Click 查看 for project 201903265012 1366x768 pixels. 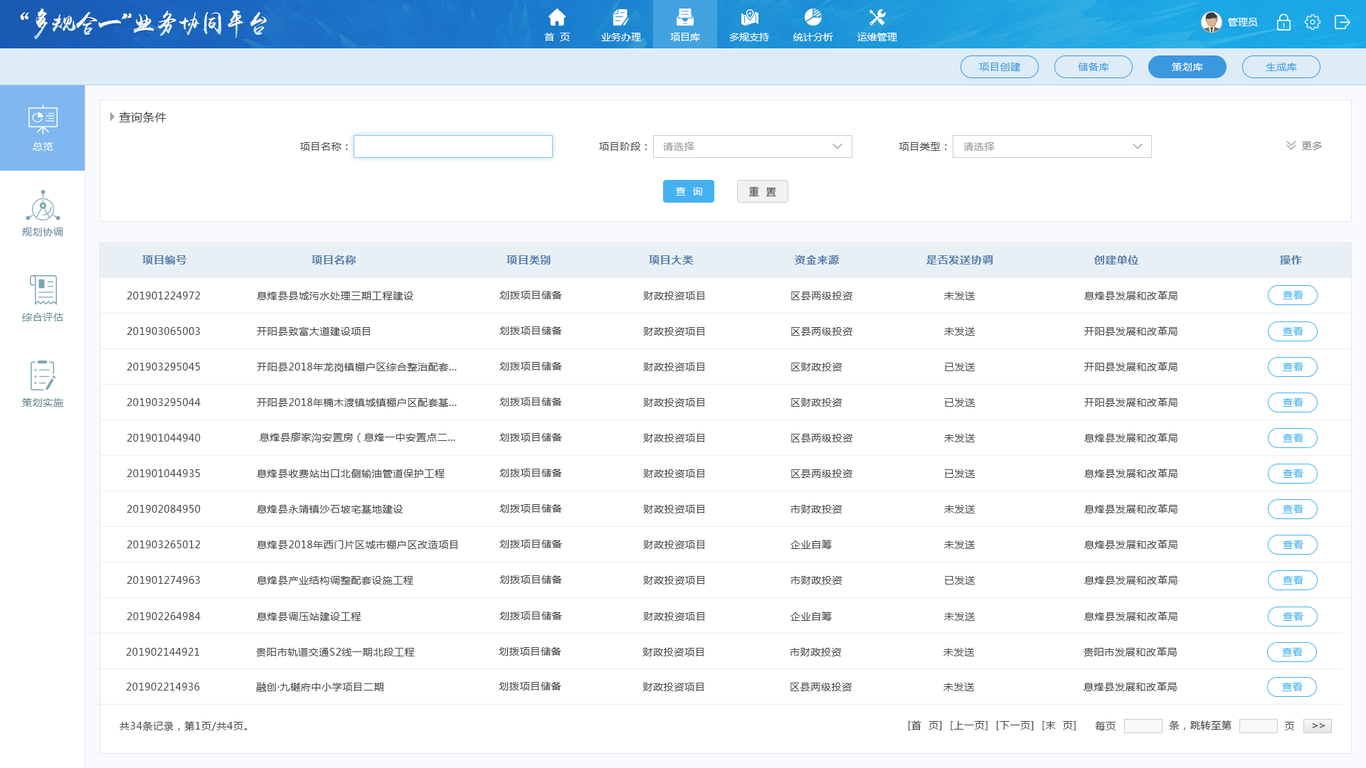coord(1292,545)
